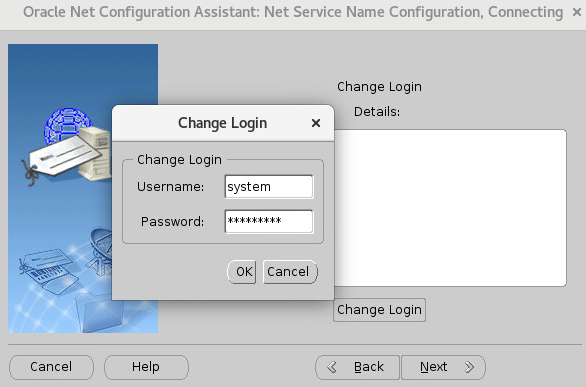Viewport: 586px width, 387px height.
Task: Click the 'Password:' label in dialog
Action: click(x=172, y=222)
